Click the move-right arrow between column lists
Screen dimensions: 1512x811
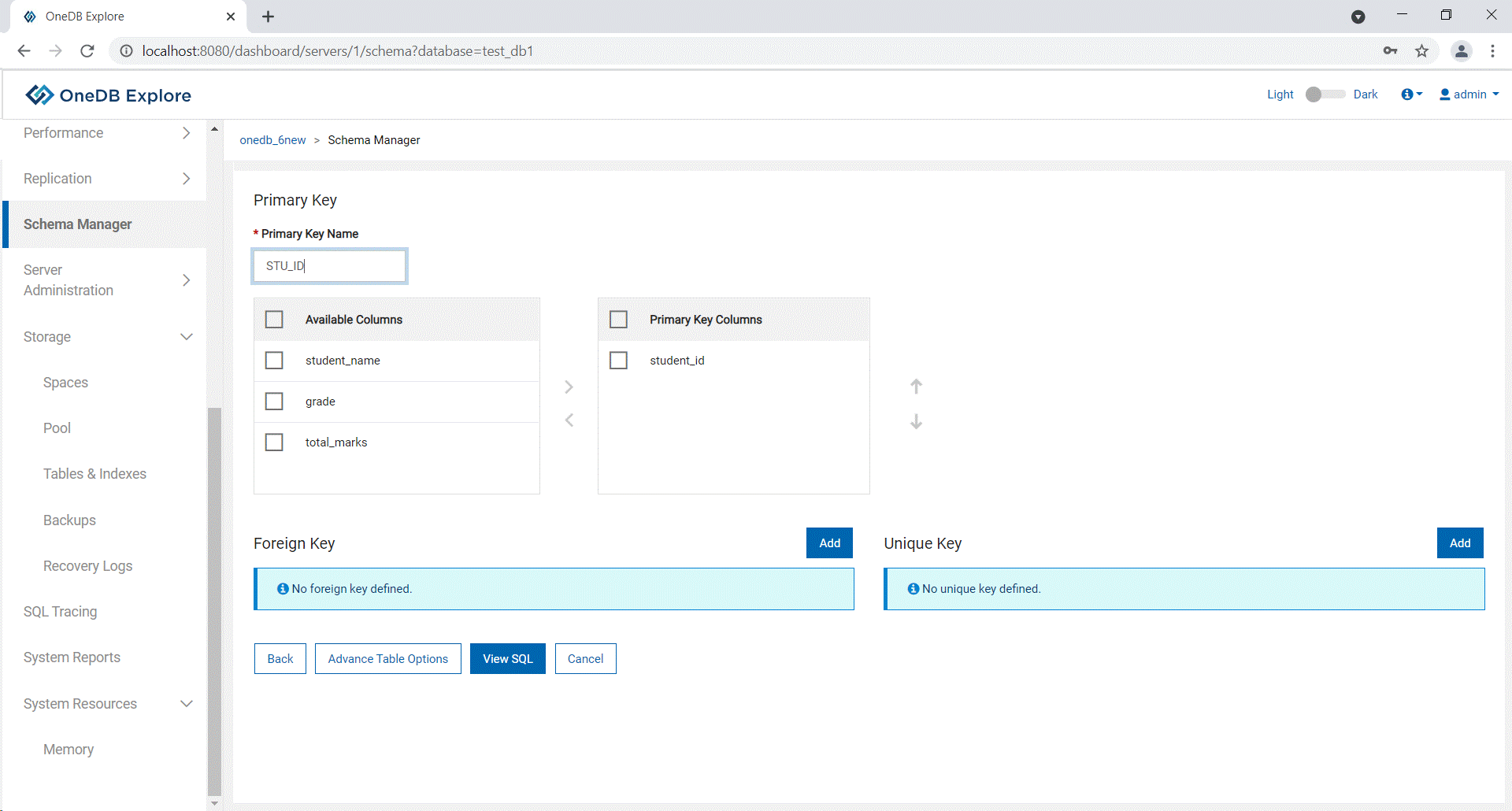point(569,387)
